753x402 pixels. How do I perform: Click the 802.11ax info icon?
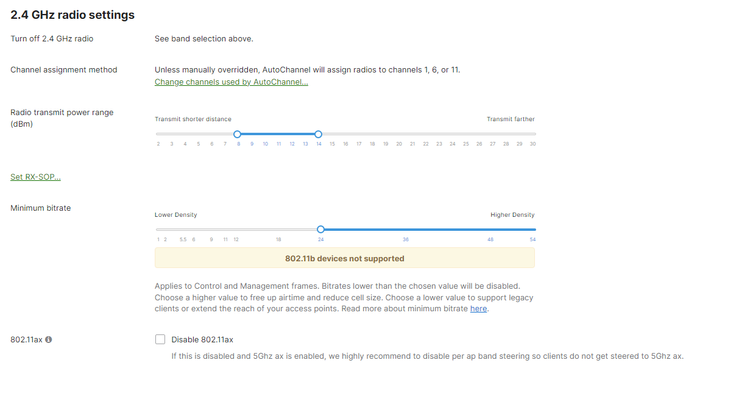click(48, 340)
